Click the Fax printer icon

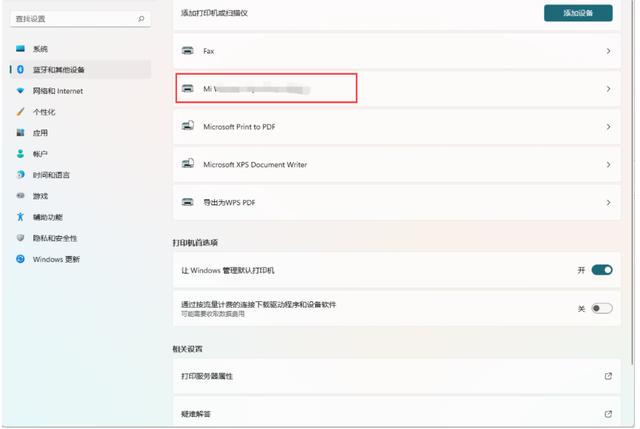tap(187, 51)
